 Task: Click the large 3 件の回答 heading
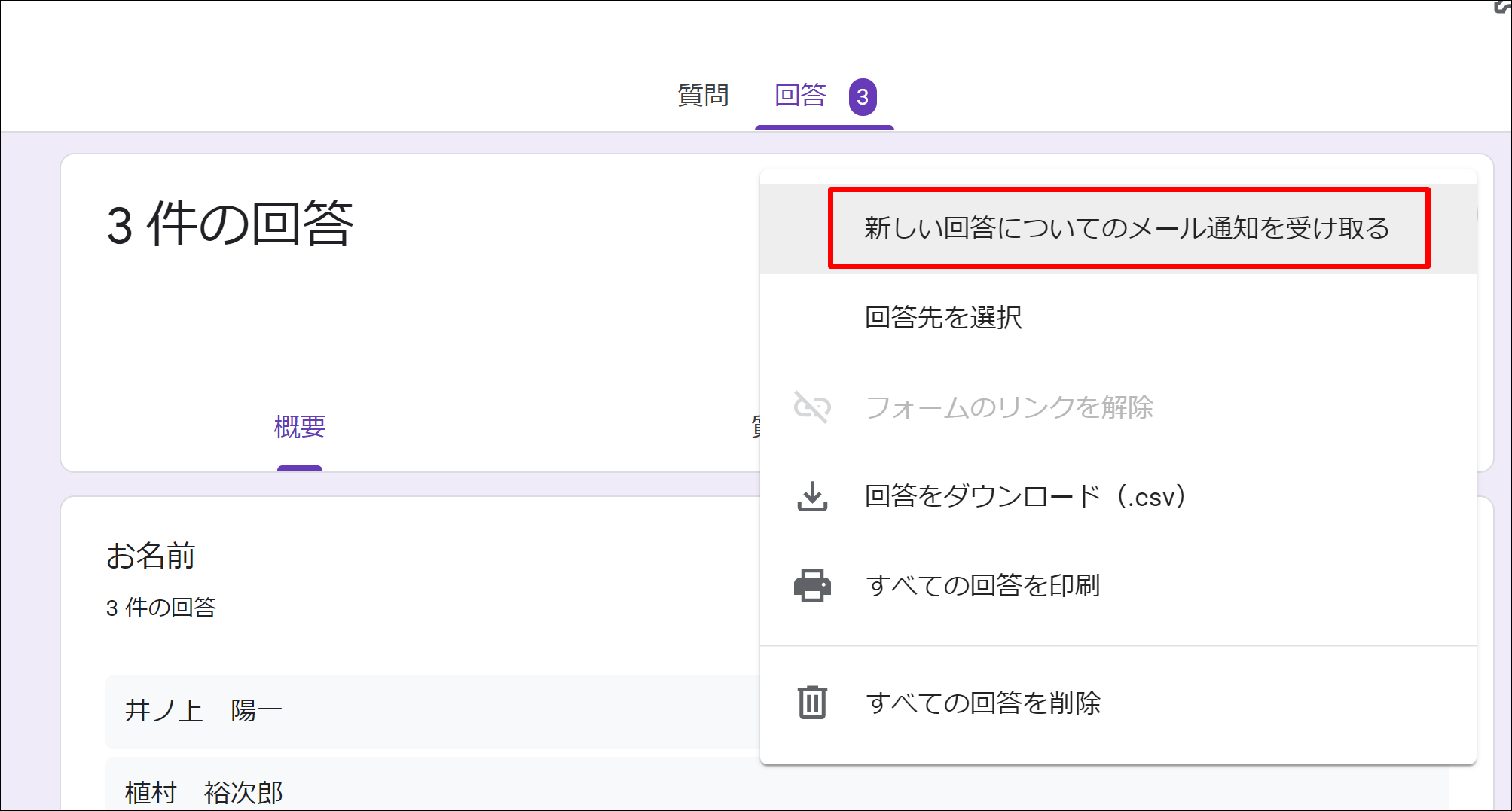230,224
